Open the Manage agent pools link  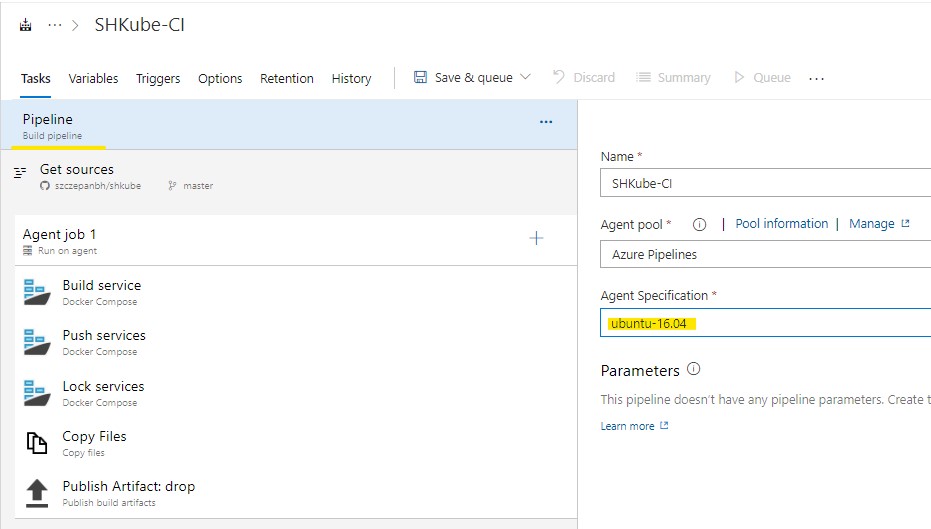point(872,224)
